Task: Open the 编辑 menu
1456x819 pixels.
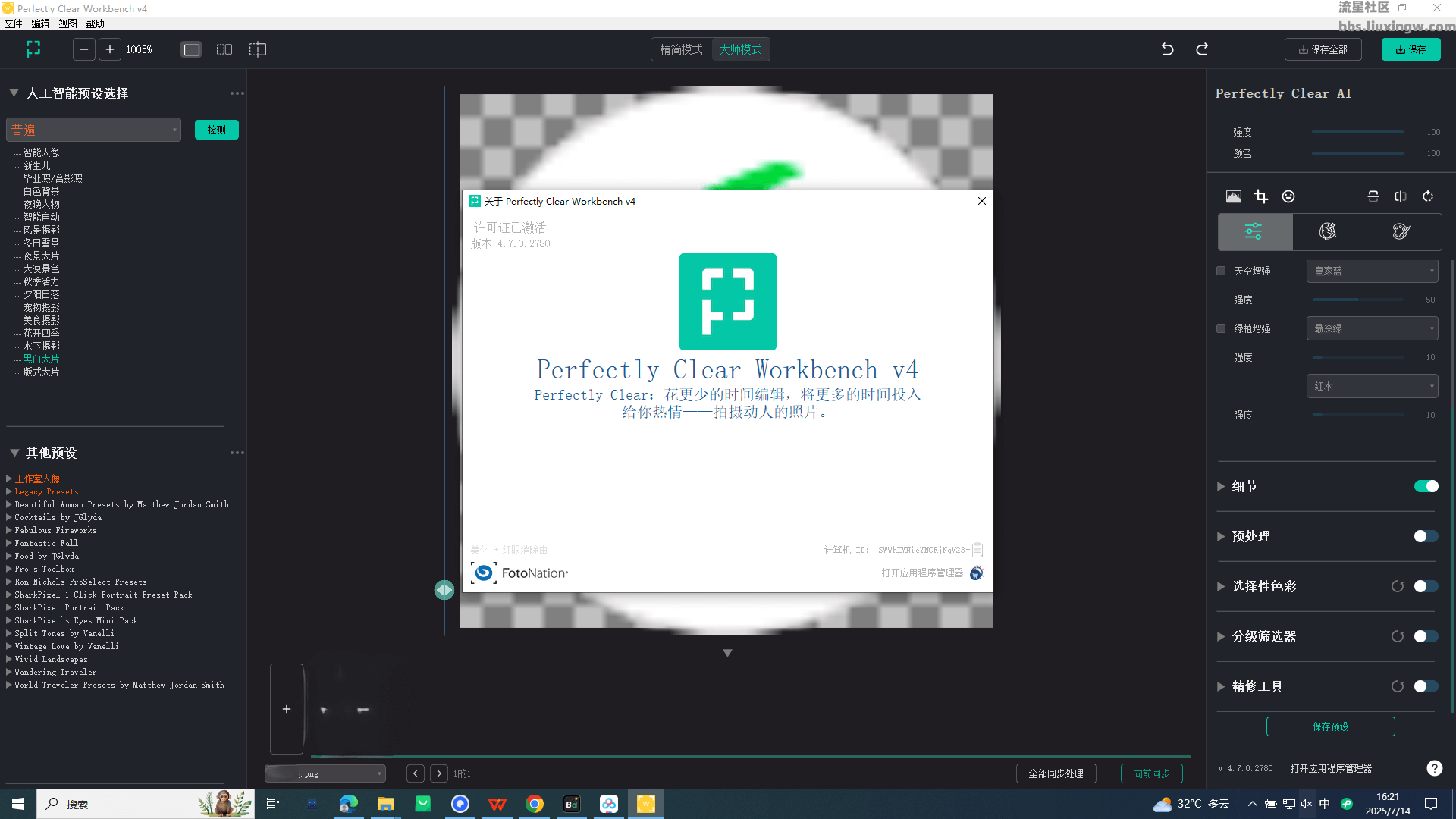Action: 41,24
